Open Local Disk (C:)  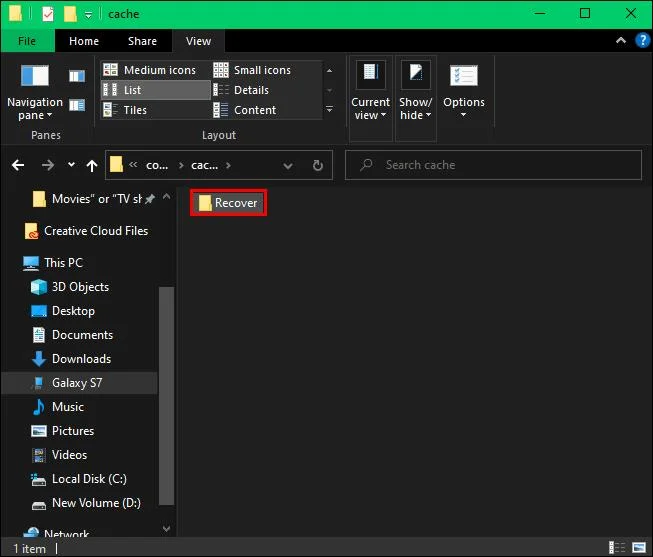pos(79,479)
